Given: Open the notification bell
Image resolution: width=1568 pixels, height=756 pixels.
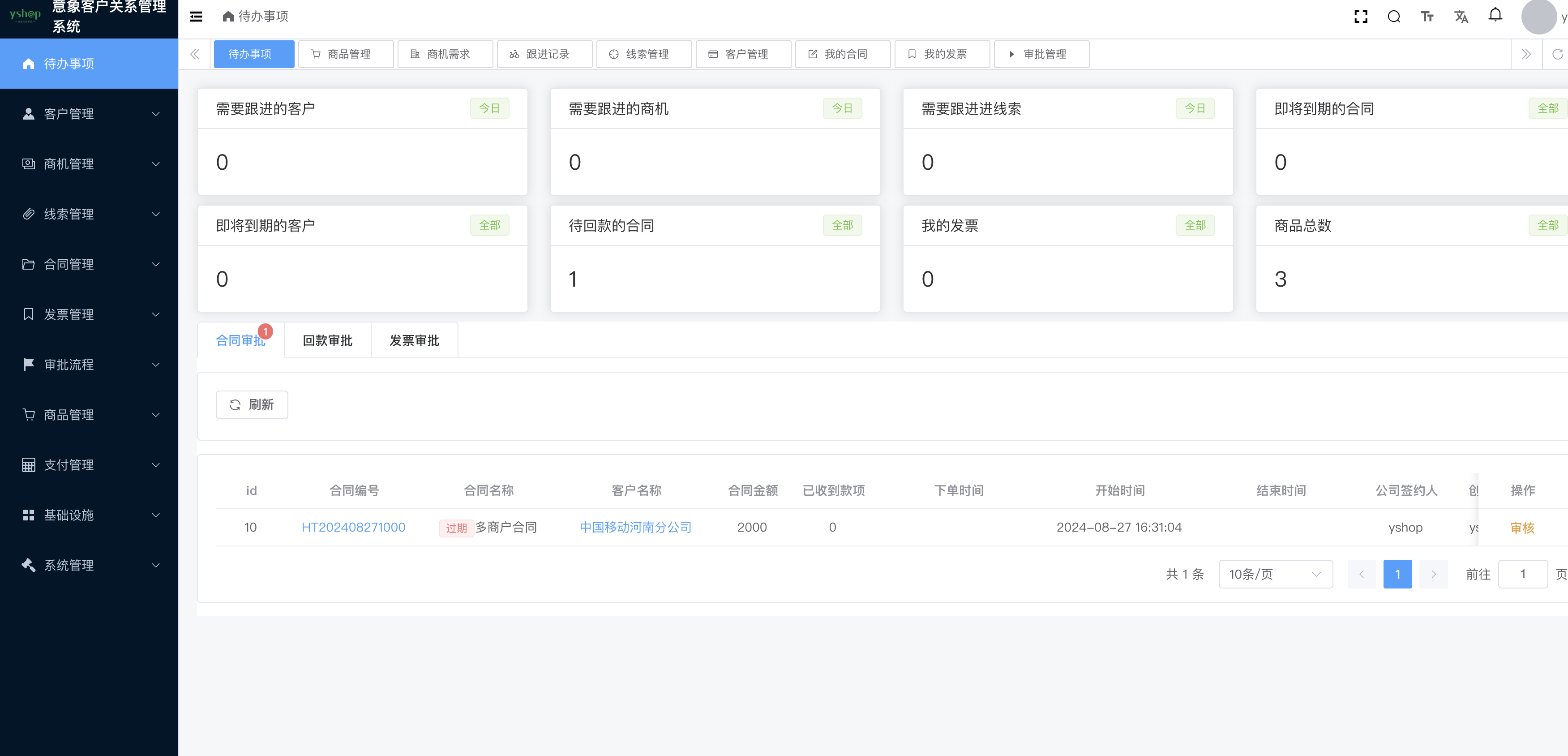Looking at the screenshot, I should (x=1495, y=15).
